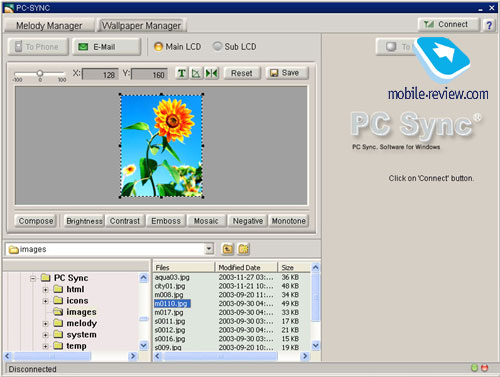Select the melody folder in the tree

81,323
